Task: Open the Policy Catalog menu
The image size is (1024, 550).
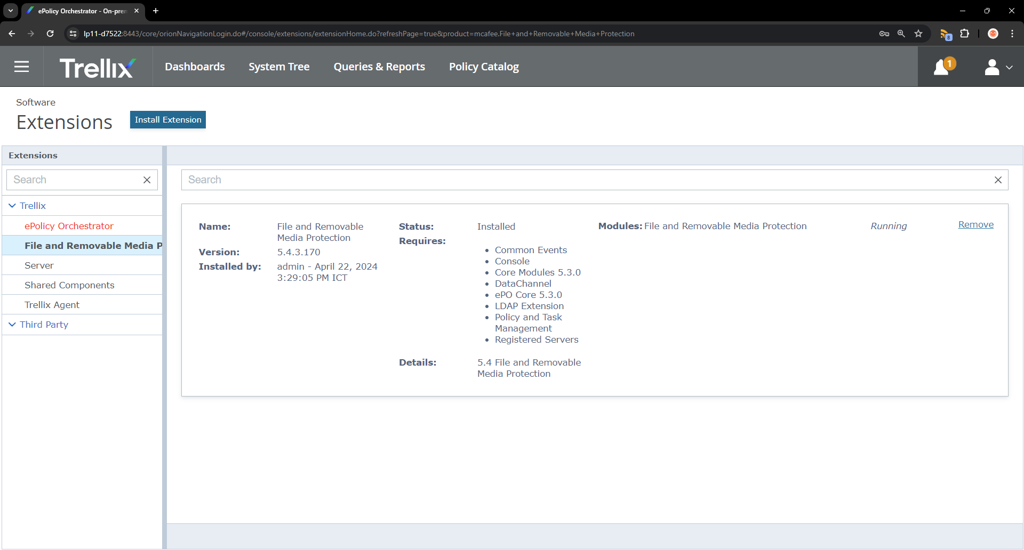Action: click(x=484, y=67)
